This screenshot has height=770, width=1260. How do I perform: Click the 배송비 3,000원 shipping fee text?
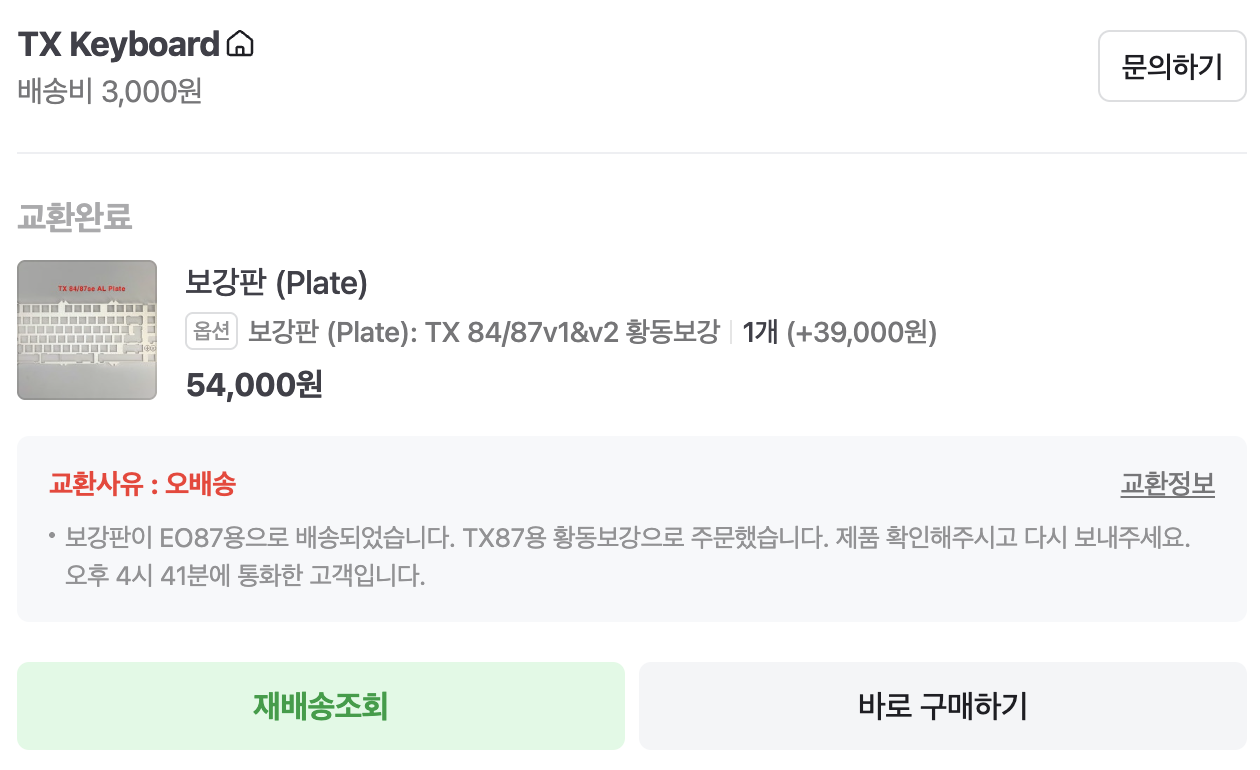point(110,92)
